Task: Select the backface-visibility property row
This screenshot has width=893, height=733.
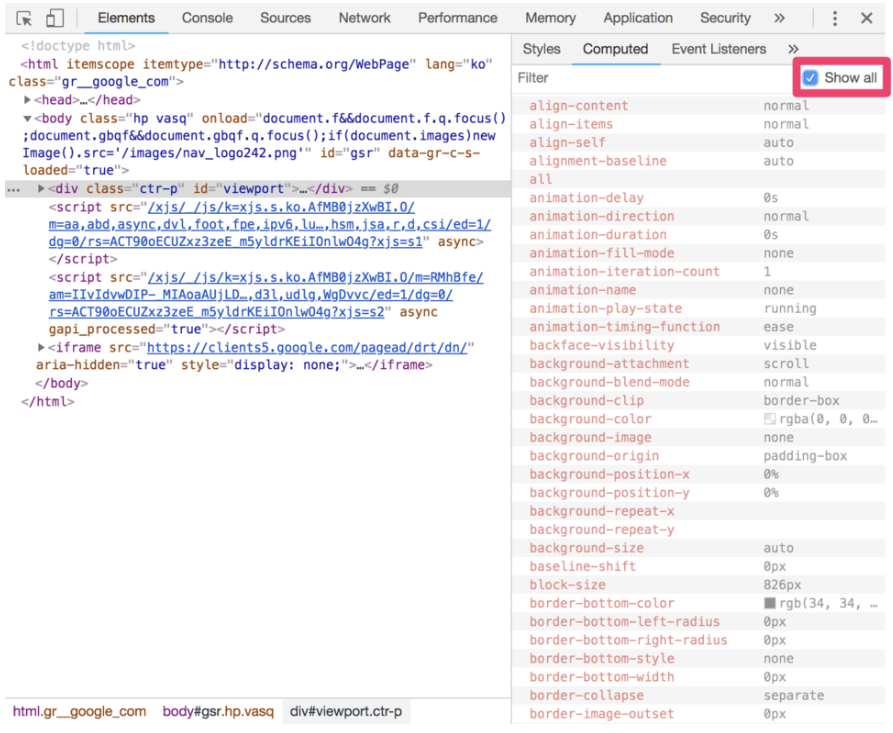Action: [698, 345]
